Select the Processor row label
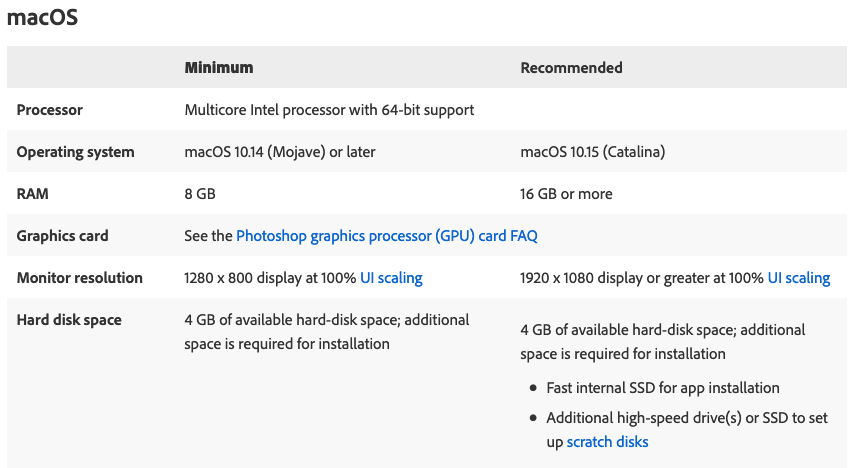 click(50, 110)
